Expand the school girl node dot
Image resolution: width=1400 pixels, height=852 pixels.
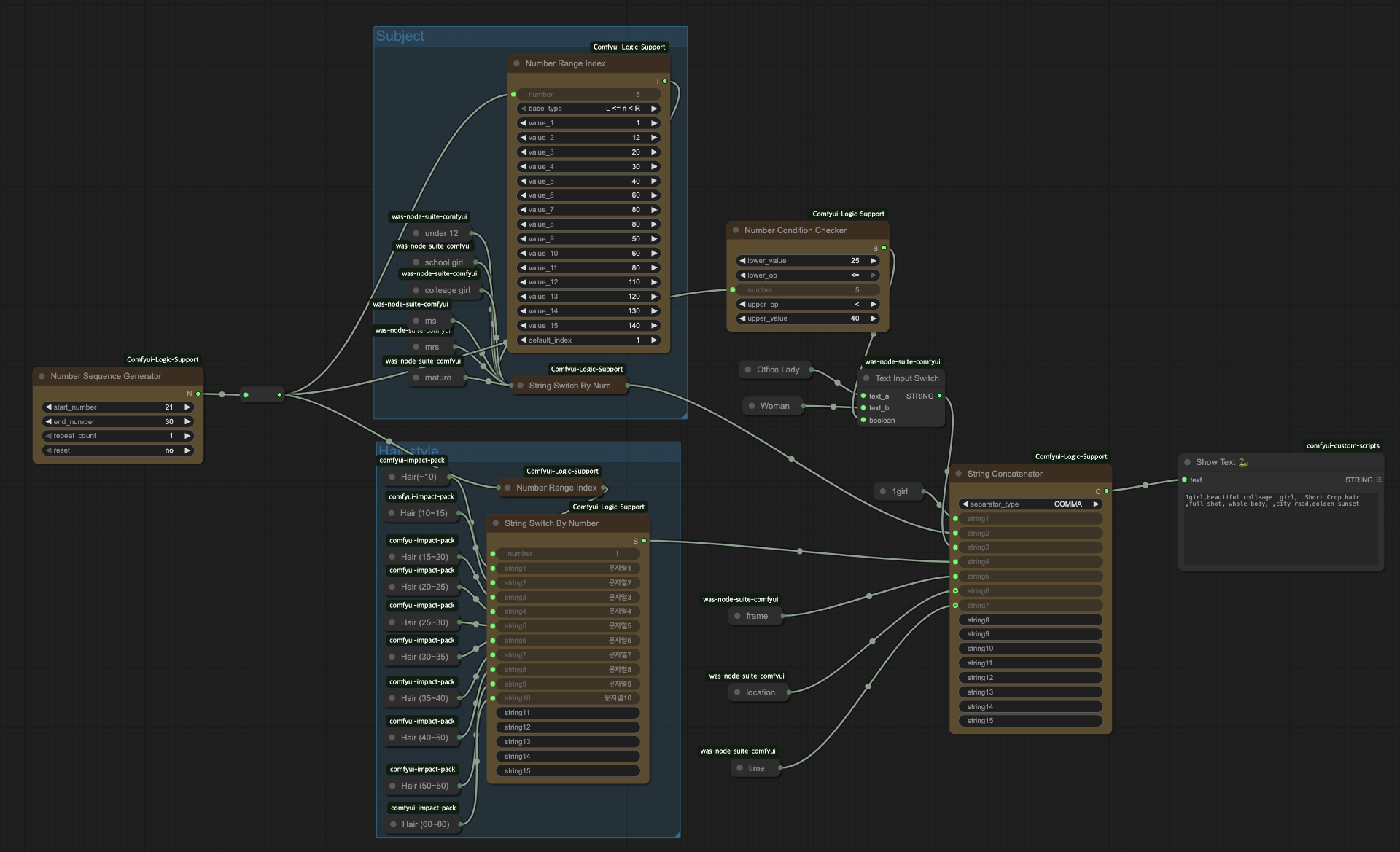[416, 262]
